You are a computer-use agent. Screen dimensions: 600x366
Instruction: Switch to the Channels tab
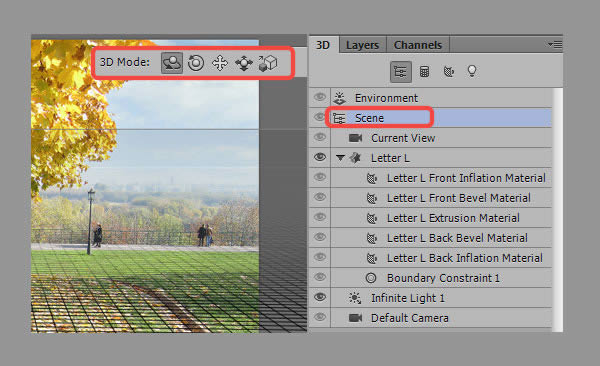(x=418, y=45)
